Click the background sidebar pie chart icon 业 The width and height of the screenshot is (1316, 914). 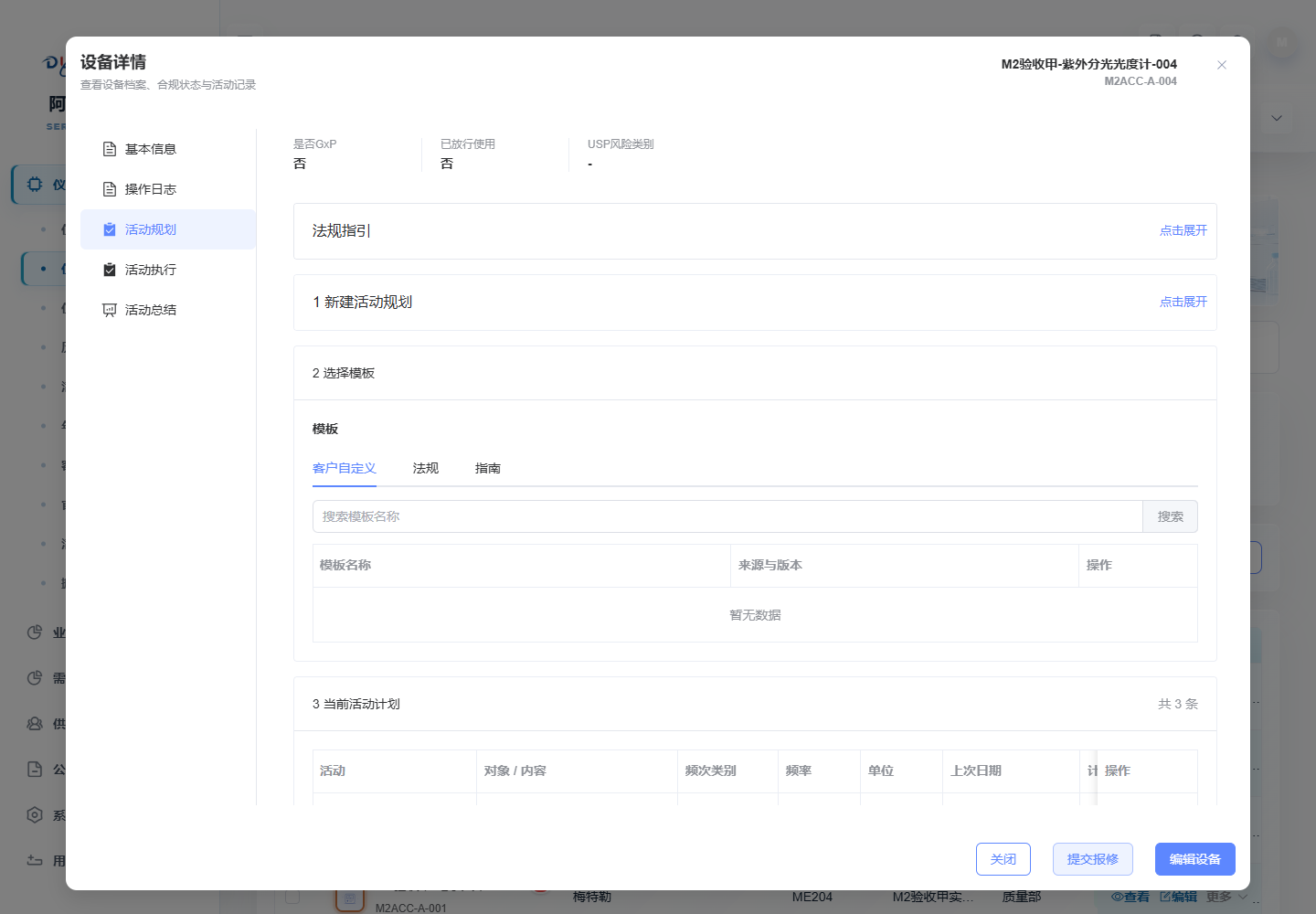tap(35, 632)
